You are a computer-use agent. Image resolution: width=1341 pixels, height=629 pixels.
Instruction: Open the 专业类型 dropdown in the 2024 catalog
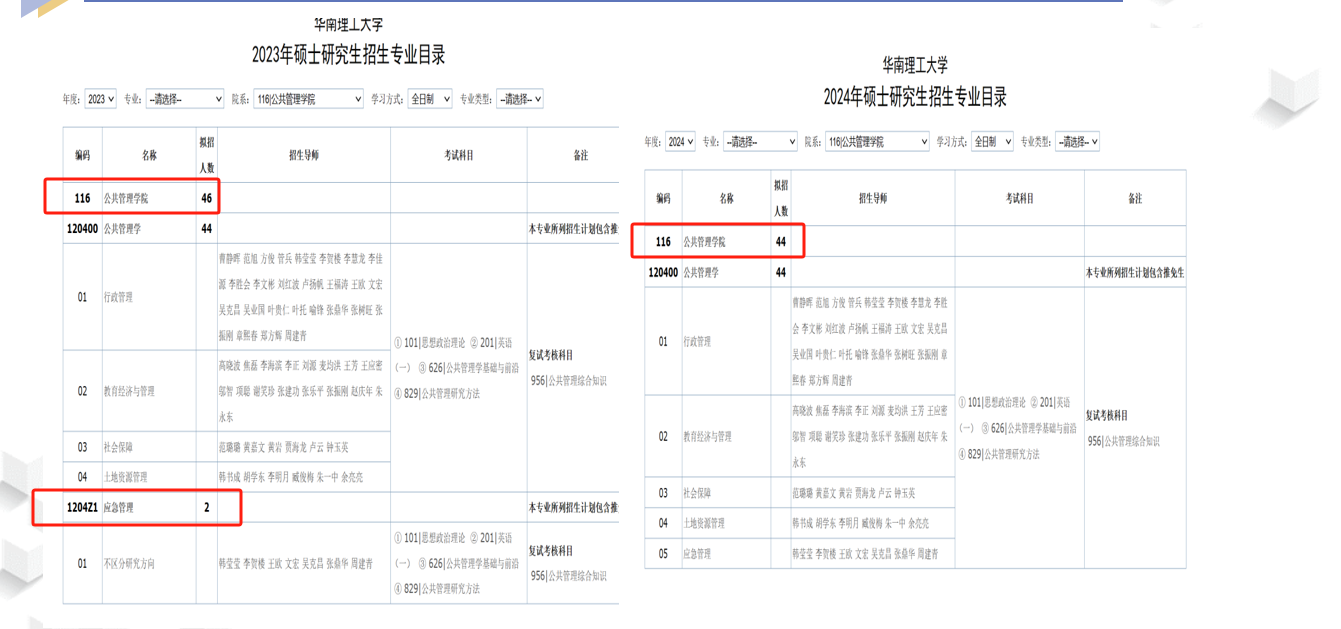pos(1078,142)
